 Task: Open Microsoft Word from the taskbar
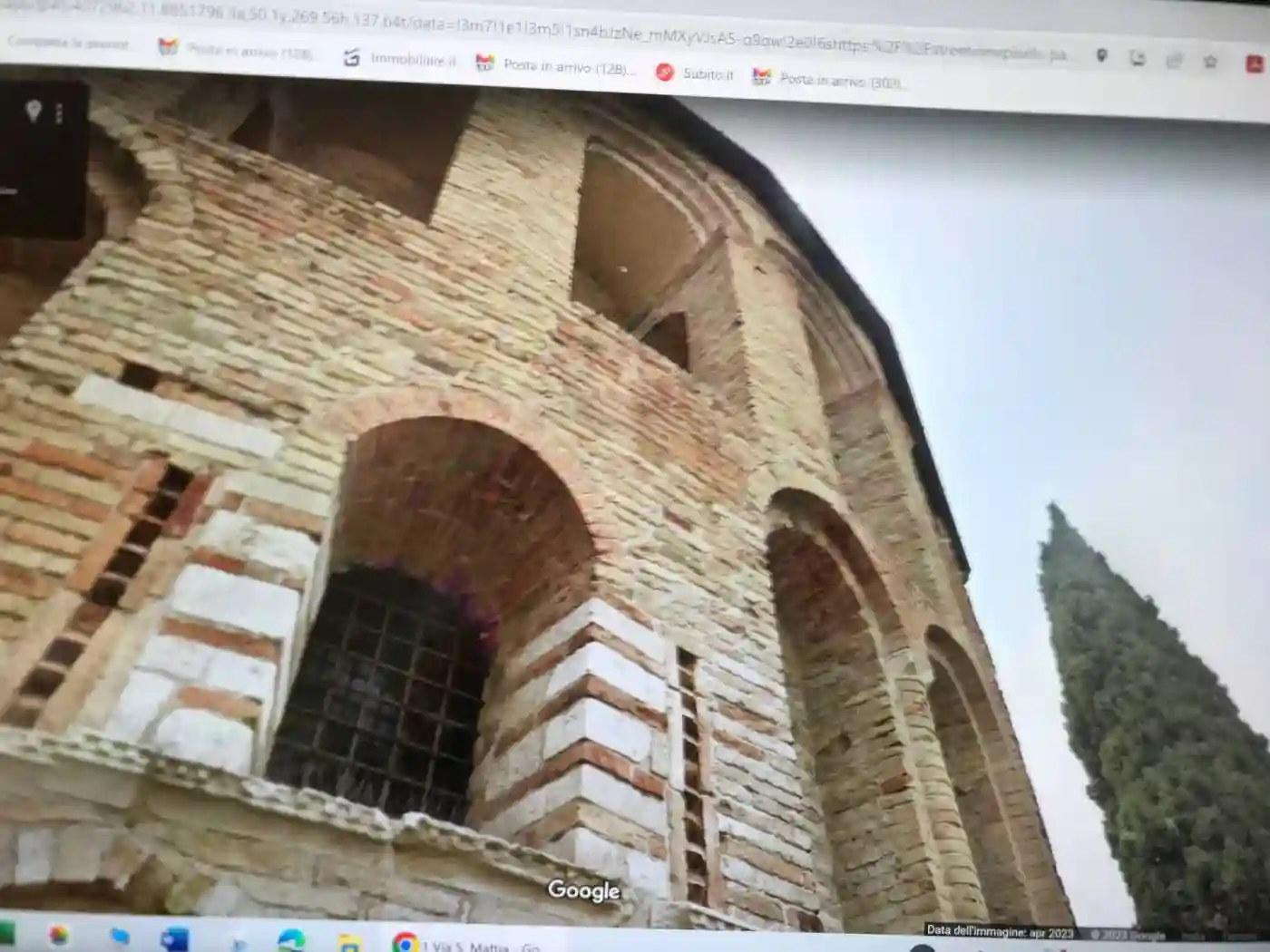coord(174,938)
